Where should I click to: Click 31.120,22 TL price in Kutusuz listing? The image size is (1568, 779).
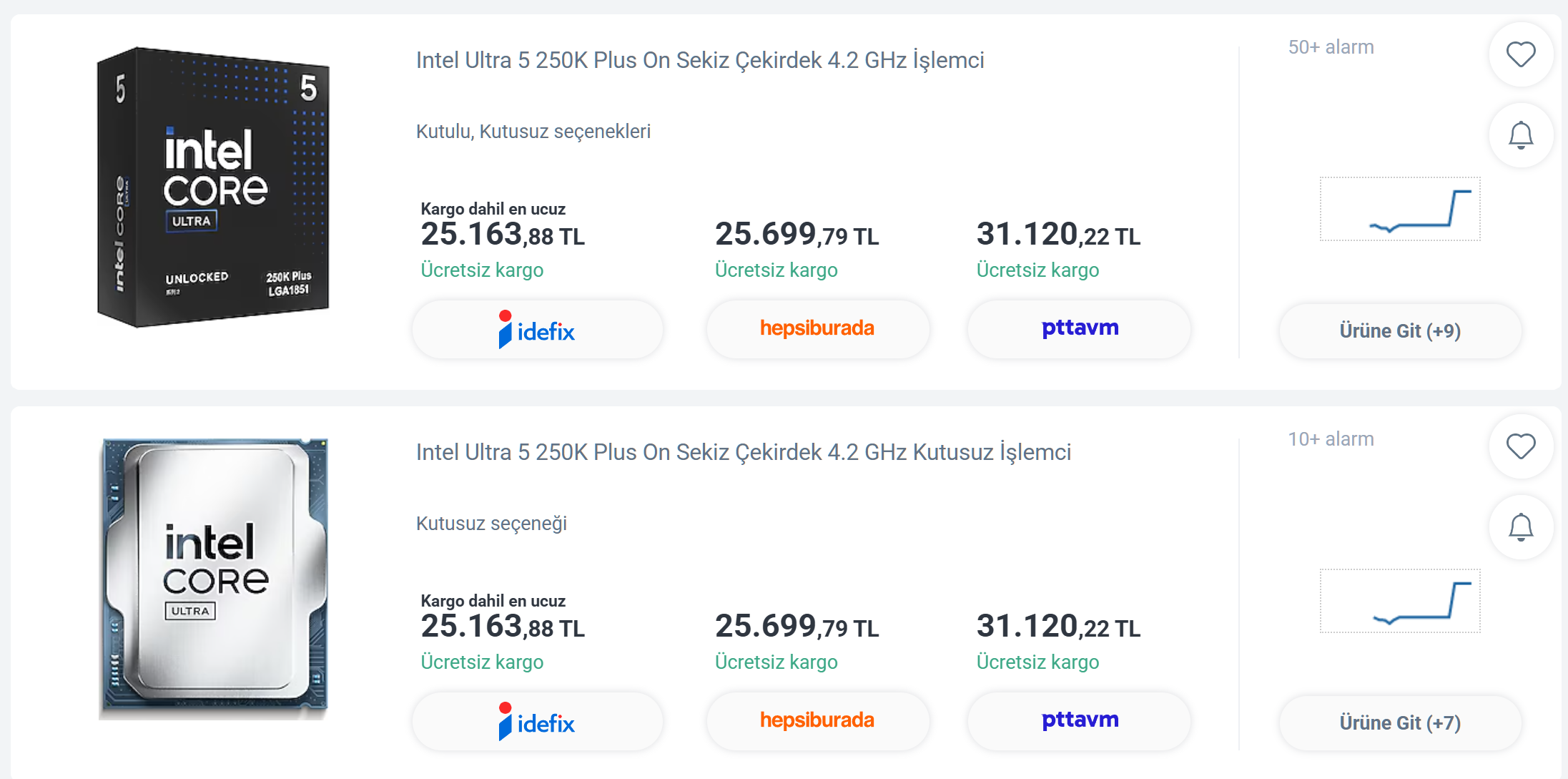tap(1059, 627)
